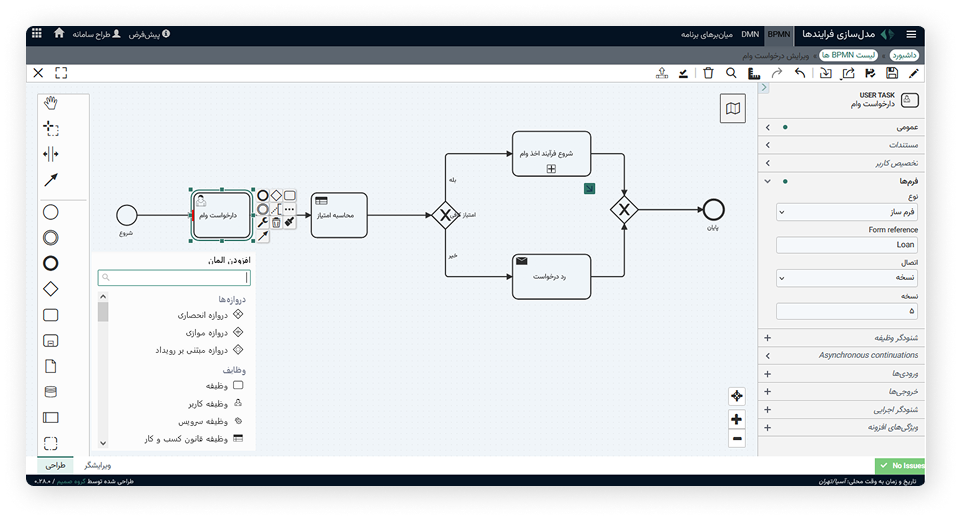Add an entry to the last plus-marked section
Screen dimensions: 960x520
767,428
